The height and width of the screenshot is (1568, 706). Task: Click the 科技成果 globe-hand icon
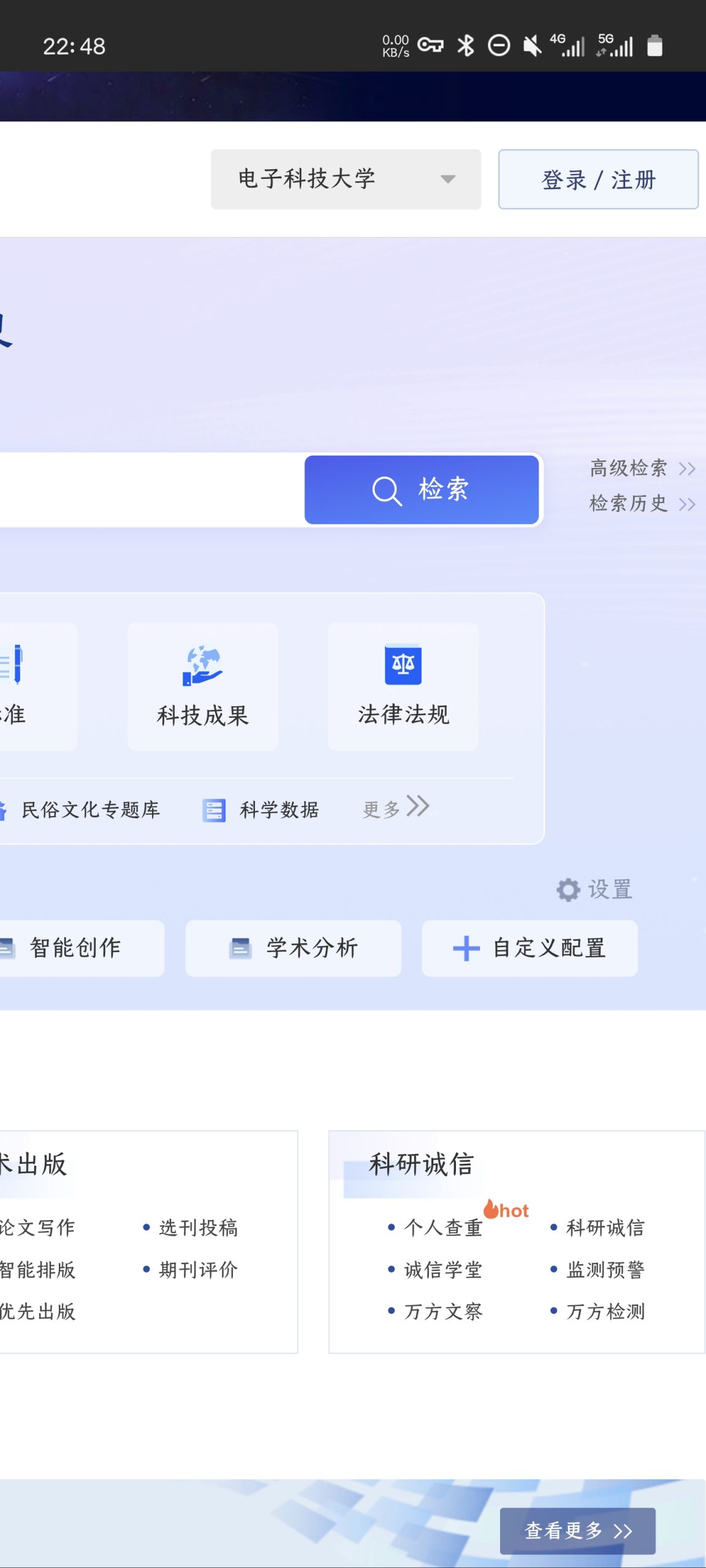point(202,665)
